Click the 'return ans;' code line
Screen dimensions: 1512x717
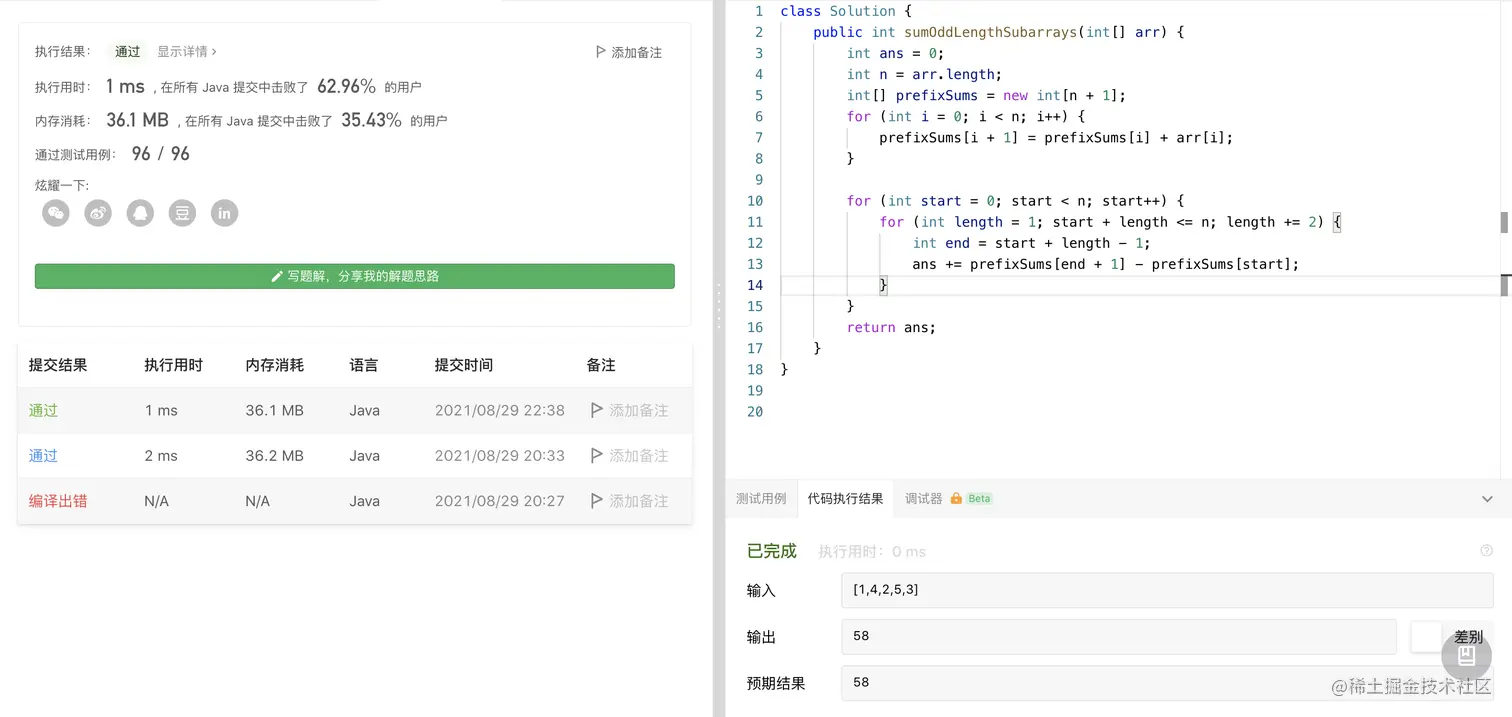[891, 327]
